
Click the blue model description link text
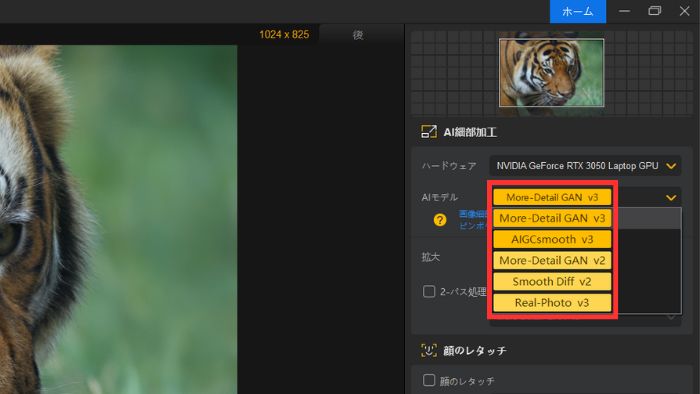[x=473, y=220]
